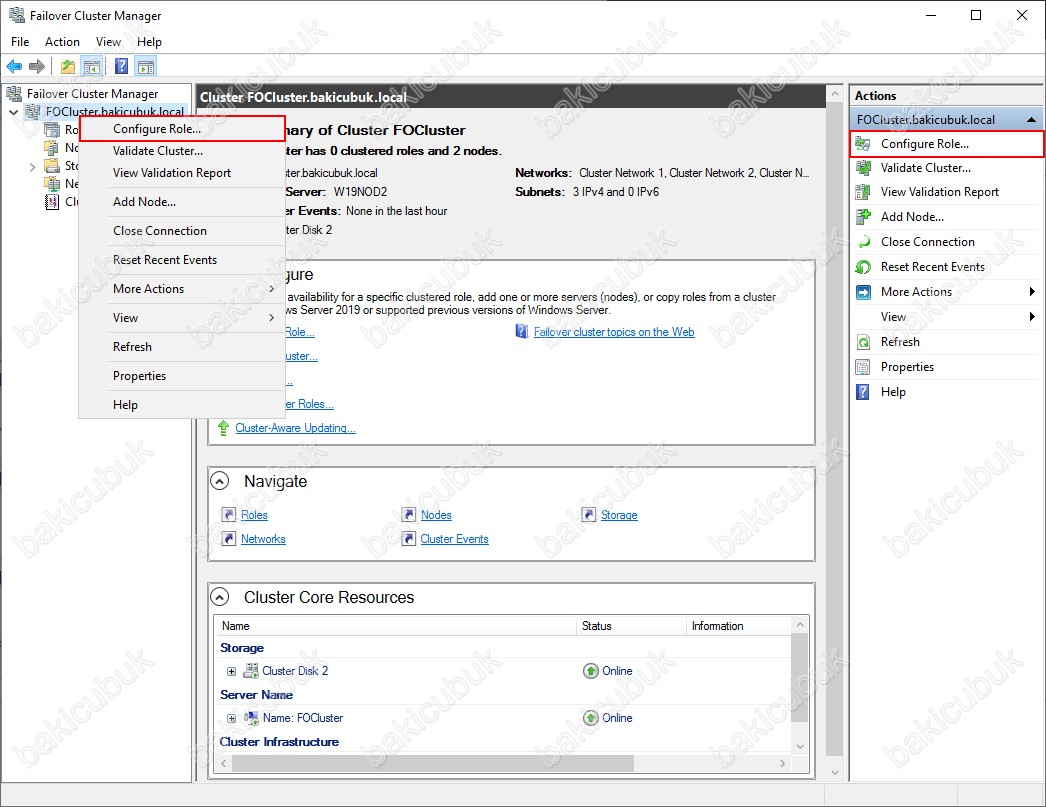This screenshot has width=1046, height=807.
Task: Click the Up one level folder icon
Action: (67, 67)
